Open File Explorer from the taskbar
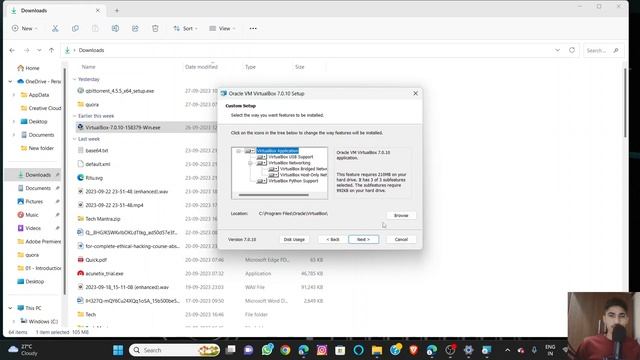 click(x=377, y=350)
